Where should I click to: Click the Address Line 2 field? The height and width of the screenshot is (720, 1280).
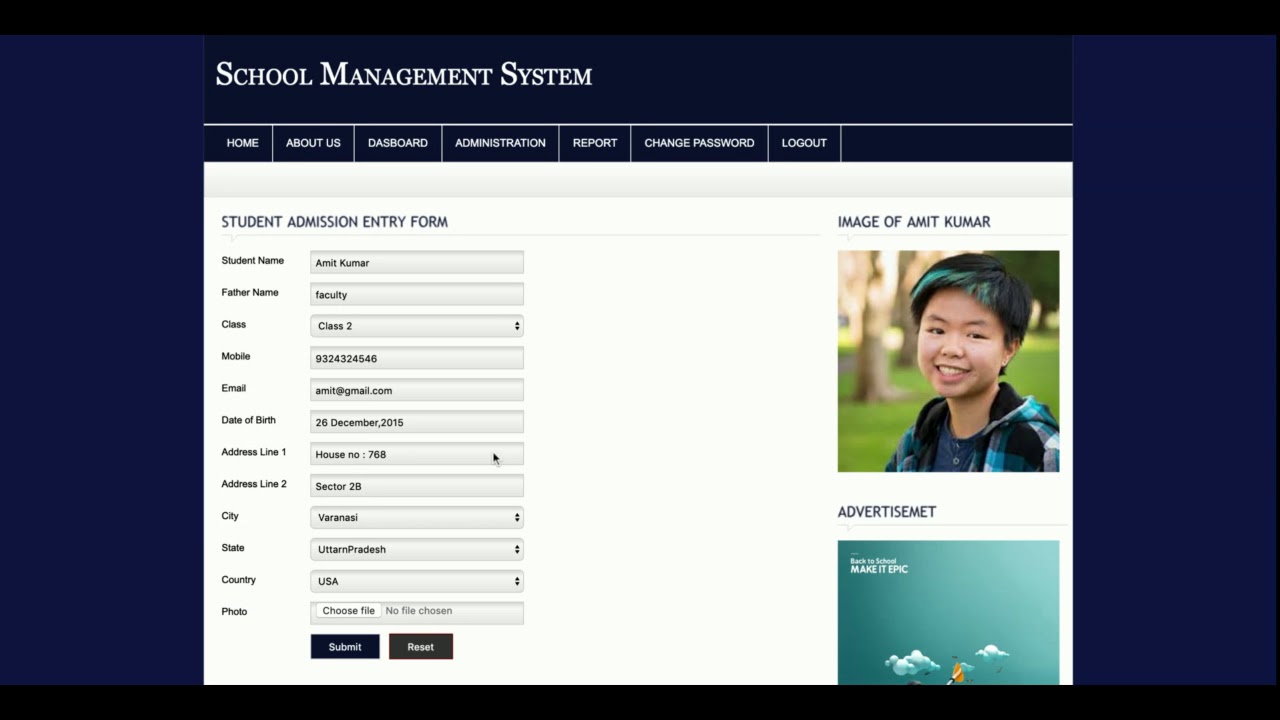pos(417,486)
